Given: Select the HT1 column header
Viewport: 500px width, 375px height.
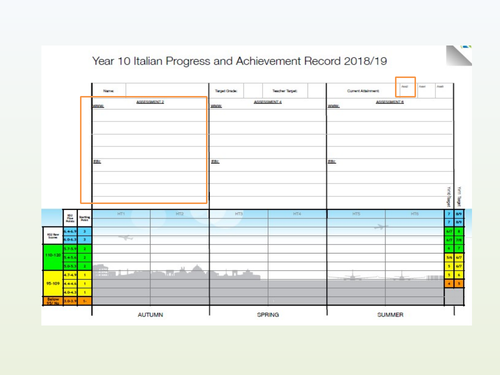Looking at the screenshot, I should coord(121,214).
